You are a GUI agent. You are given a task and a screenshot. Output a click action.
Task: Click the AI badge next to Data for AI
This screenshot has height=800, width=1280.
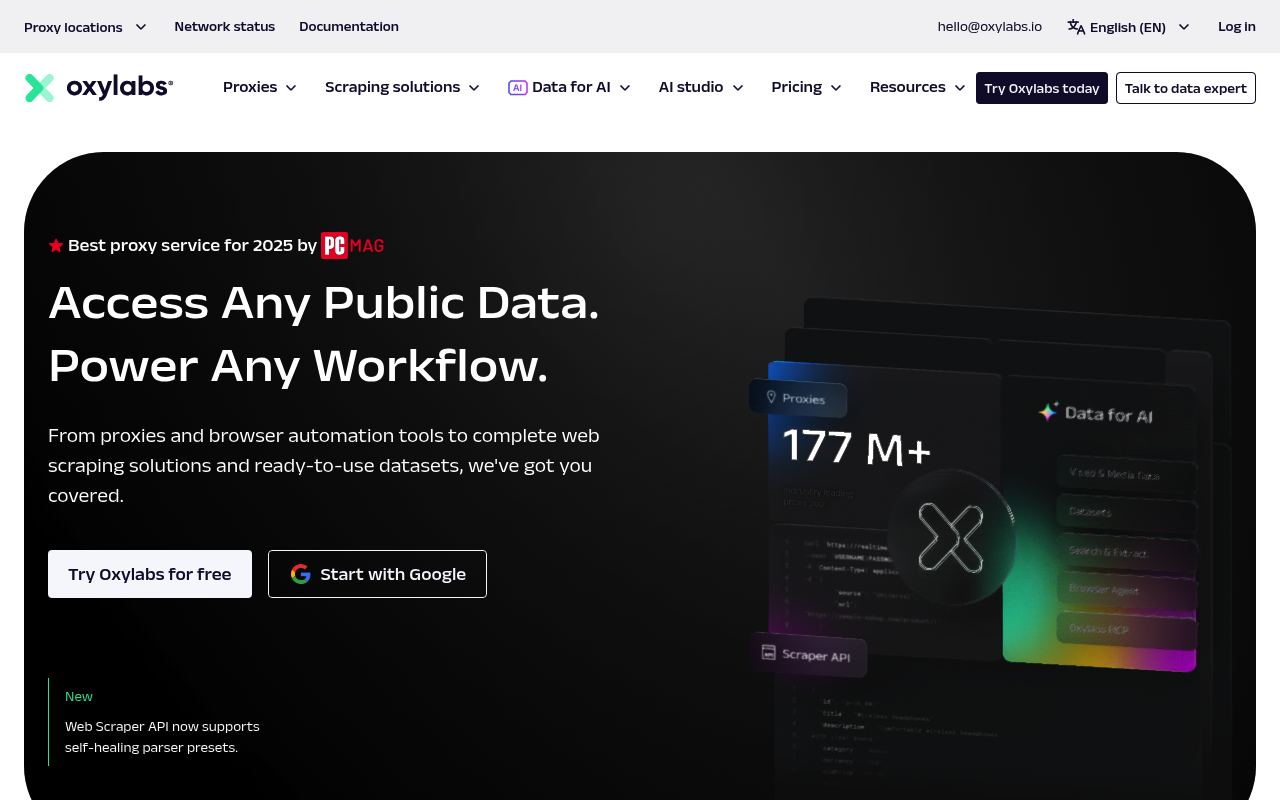pyautogui.click(x=517, y=87)
